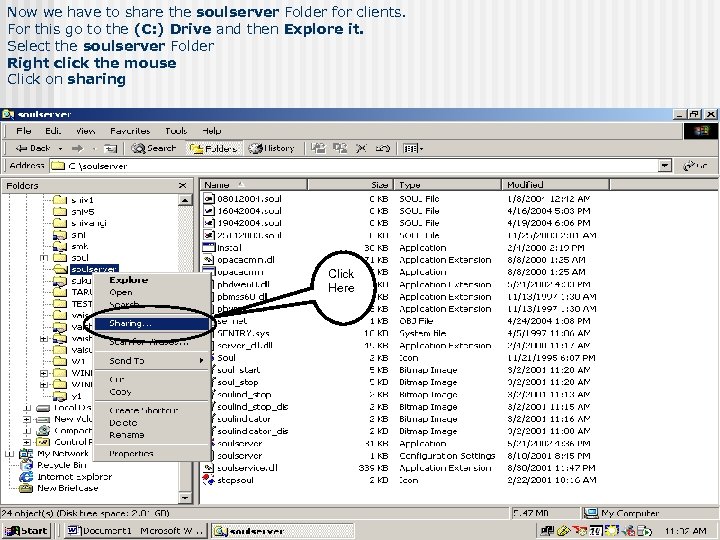Click the Search toolbar button
The width and height of the screenshot is (720, 540).
tap(154, 148)
